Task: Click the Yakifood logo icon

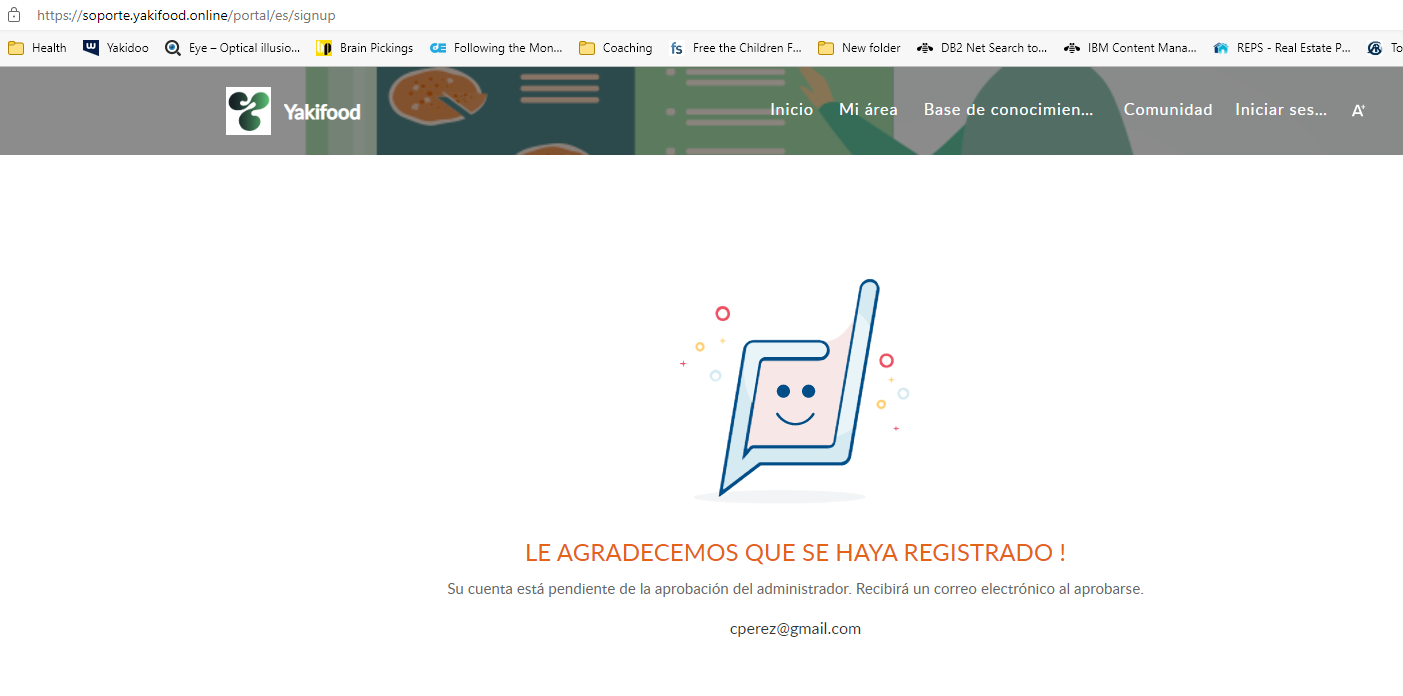Action: click(248, 111)
